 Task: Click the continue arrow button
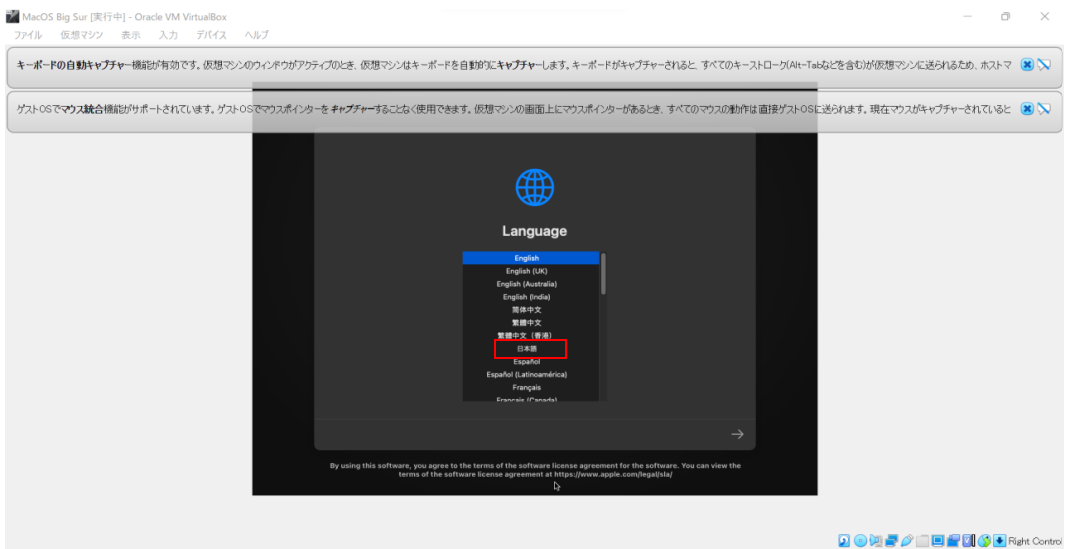tap(737, 434)
